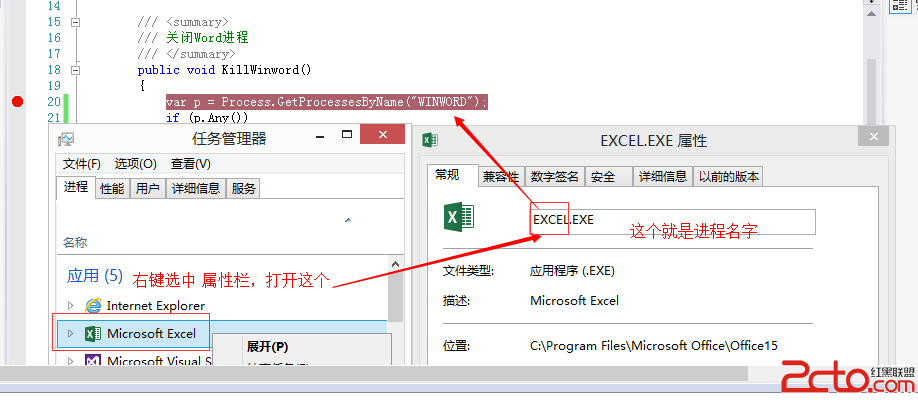
Task: Switch to the 安全 tab in properties
Action: 609,176
